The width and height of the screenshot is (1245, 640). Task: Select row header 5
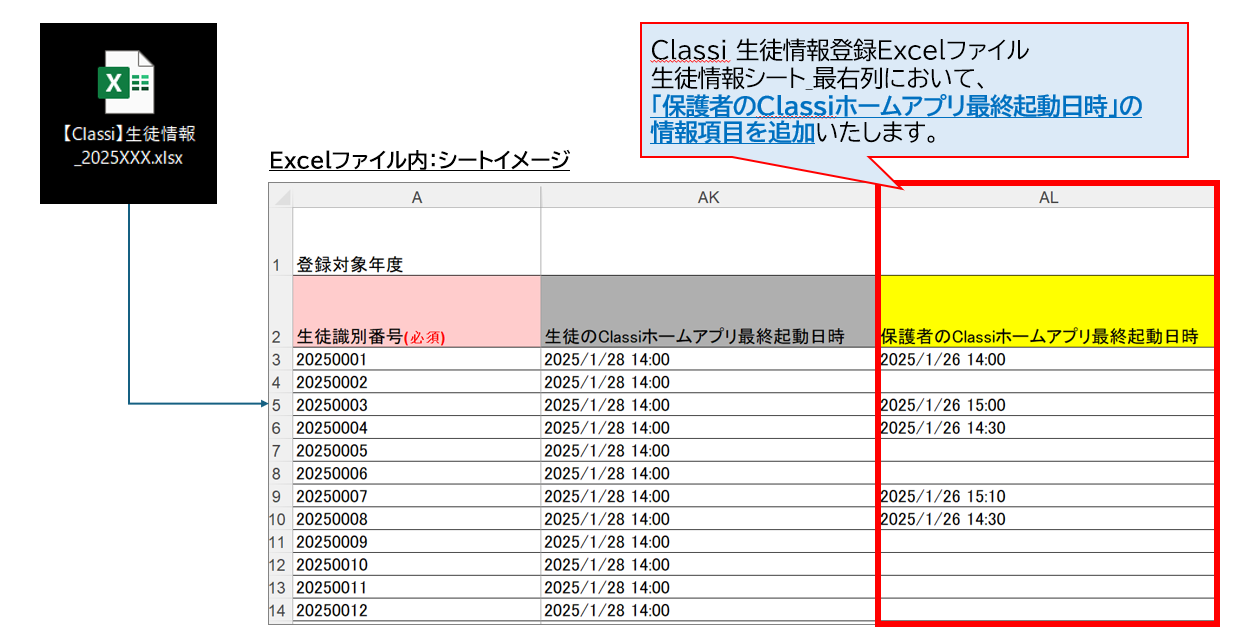point(279,405)
